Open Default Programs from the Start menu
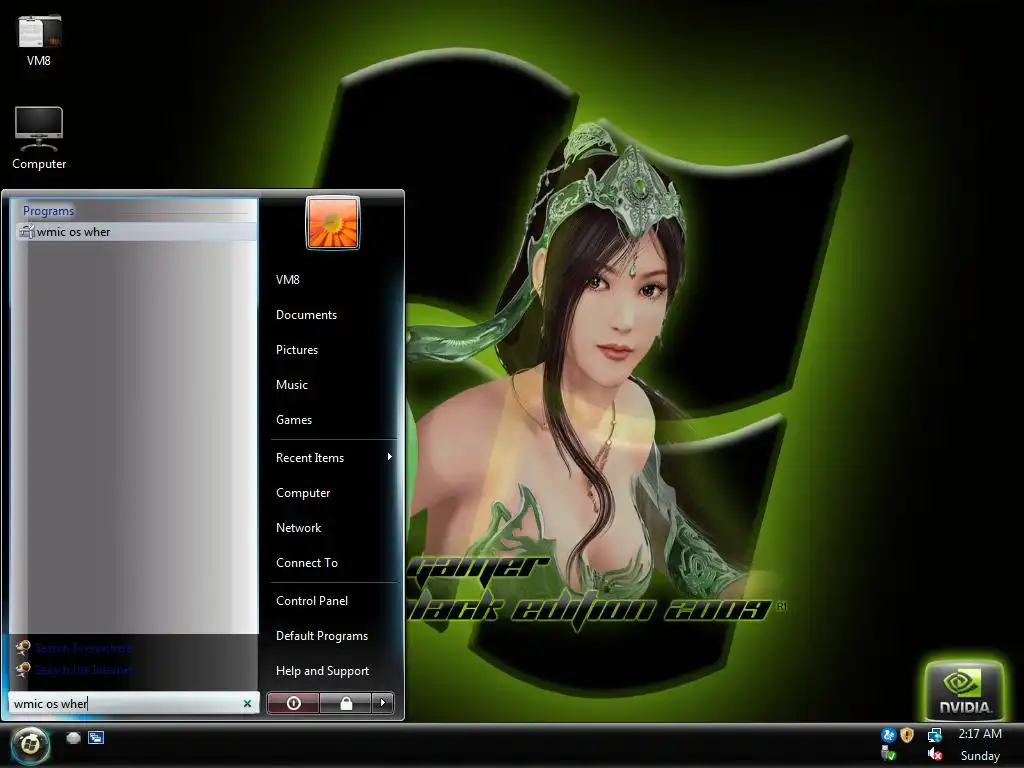This screenshot has width=1024, height=768. coord(322,636)
